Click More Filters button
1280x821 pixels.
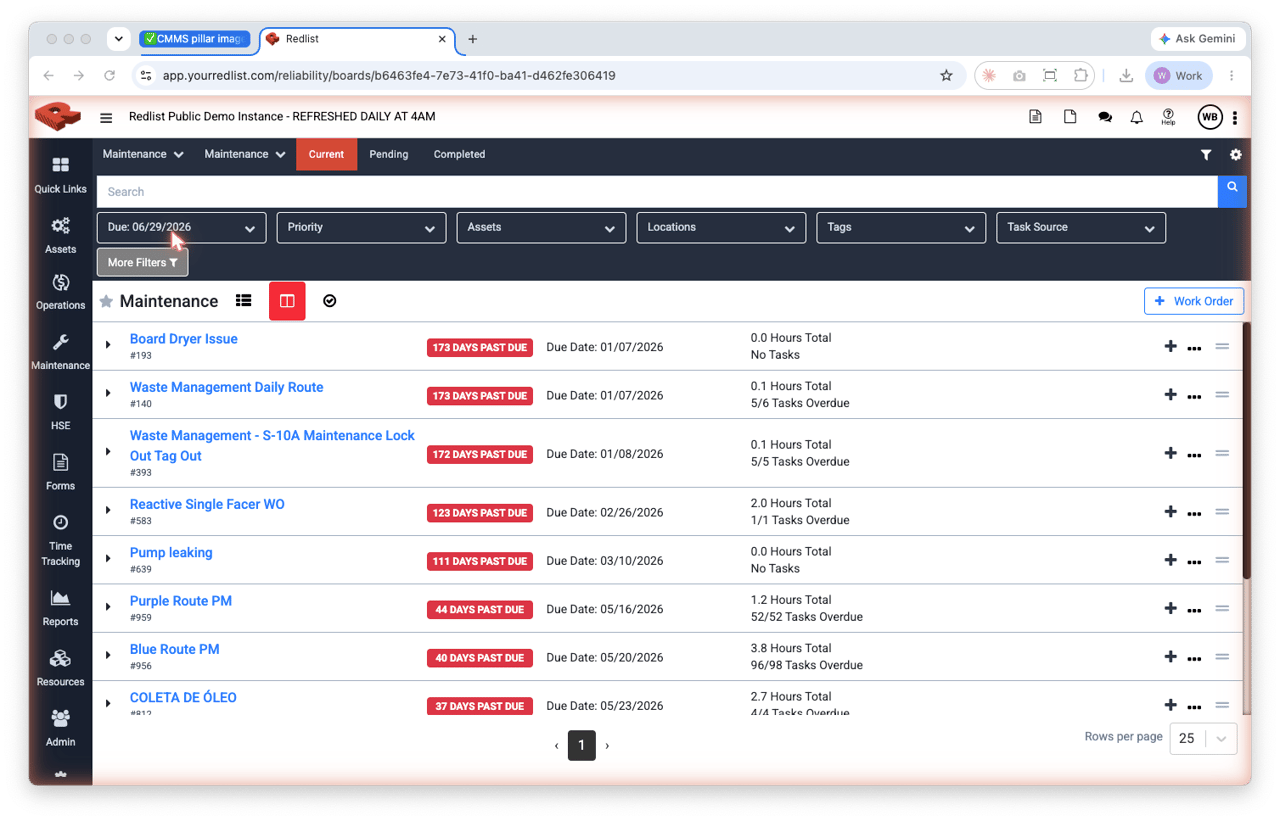pos(142,263)
